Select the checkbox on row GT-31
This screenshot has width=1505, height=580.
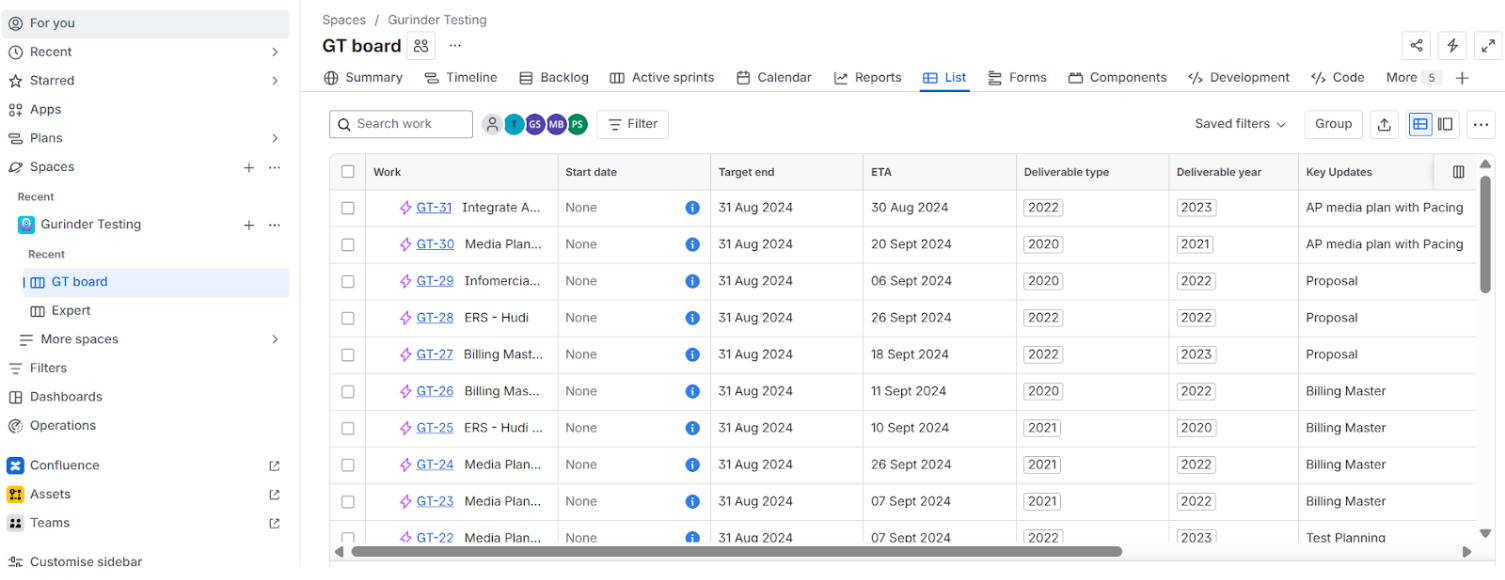point(347,207)
